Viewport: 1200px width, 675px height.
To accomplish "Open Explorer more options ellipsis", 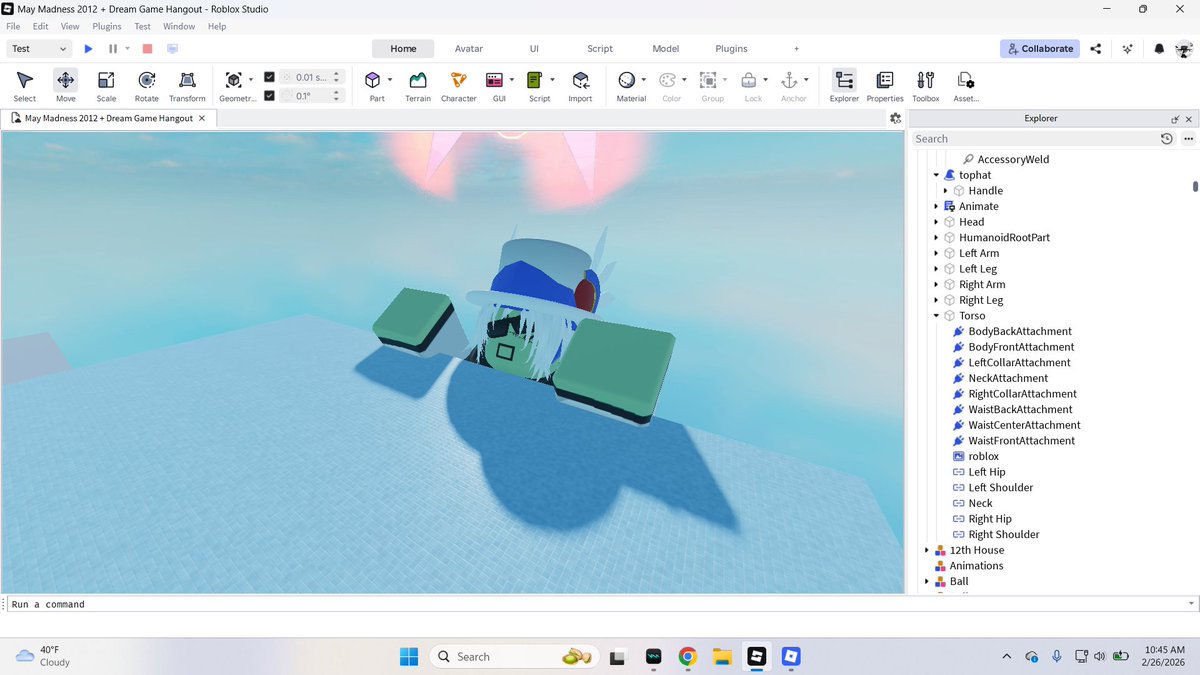I will tap(1188, 139).
